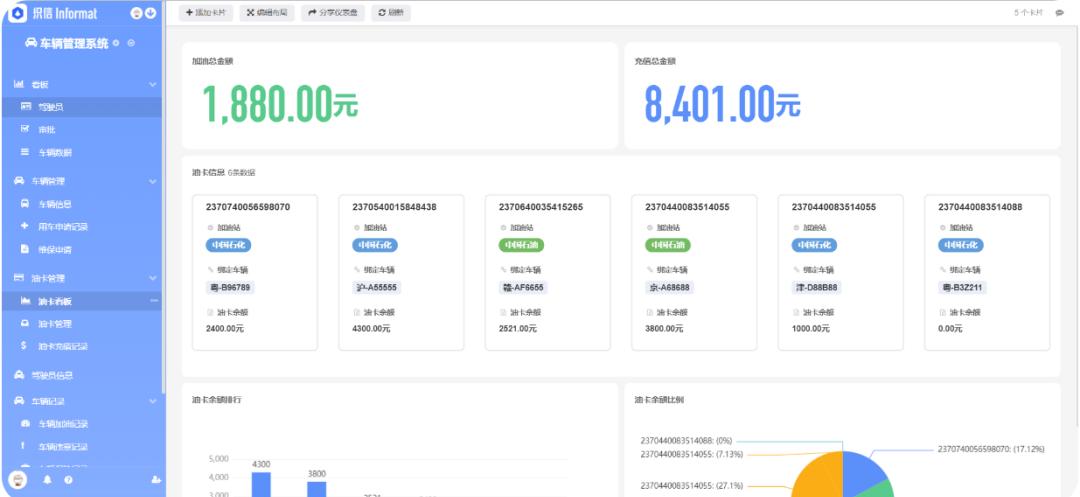1080x497 pixels.
Task: Click the bar labeled 4300 in chart
Action: 261,484
